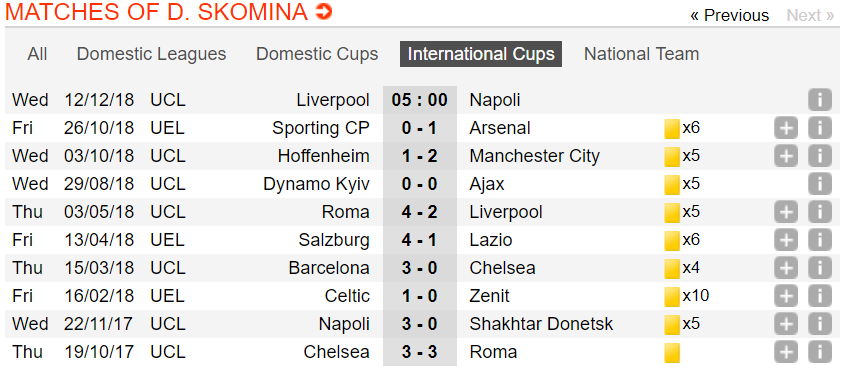Open the Domestic Cups tab
Image resolution: width=847 pixels, height=370 pixels.
click(317, 54)
